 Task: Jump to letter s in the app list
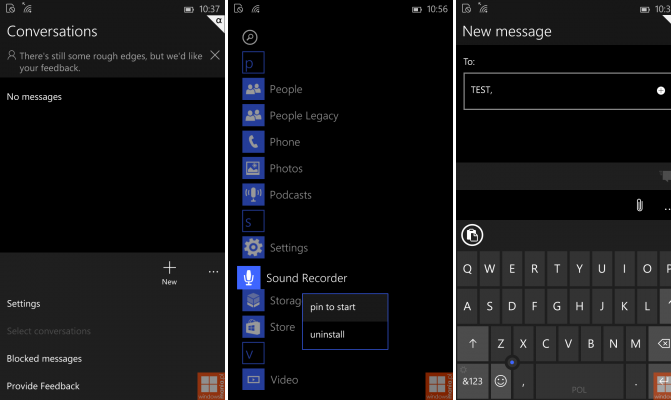pos(253,221)
